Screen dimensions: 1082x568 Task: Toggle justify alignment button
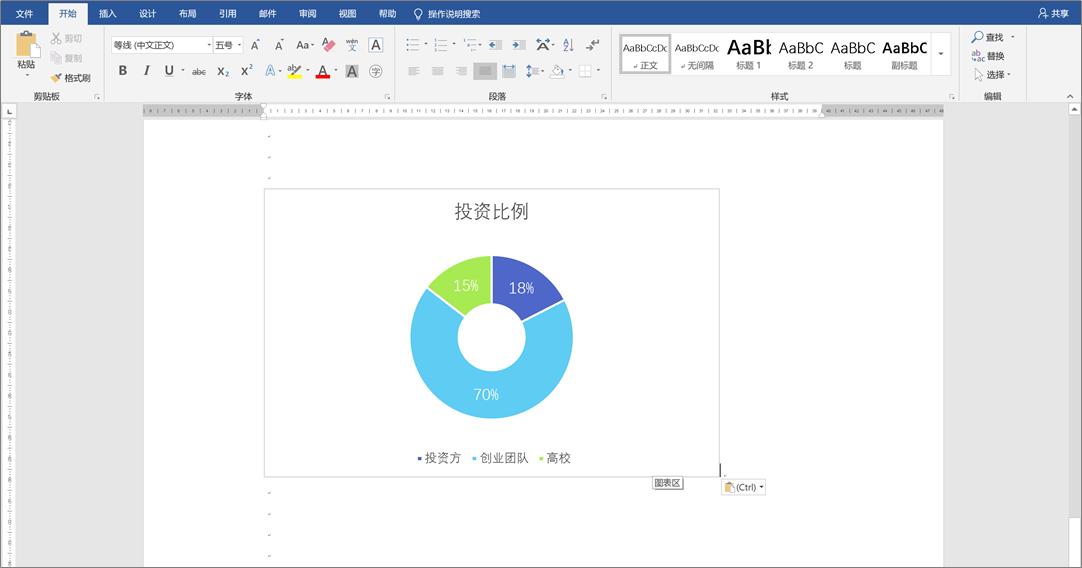(485, 71)
